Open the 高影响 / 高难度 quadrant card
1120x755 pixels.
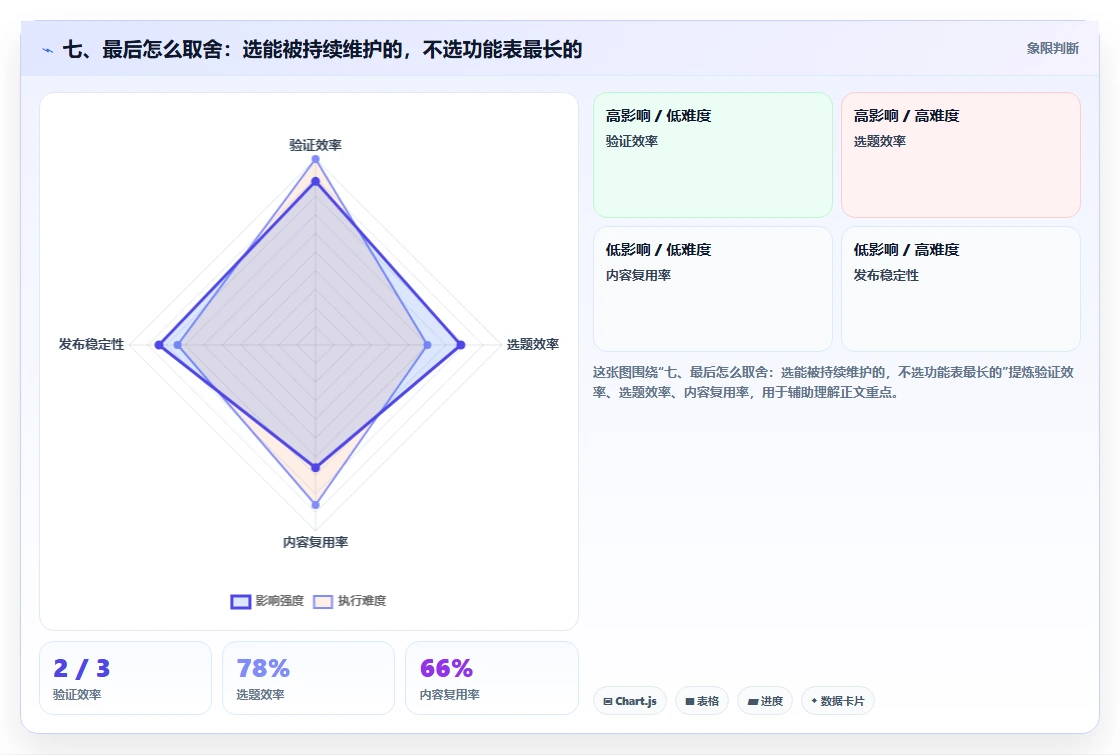click(x=961, y=155)
